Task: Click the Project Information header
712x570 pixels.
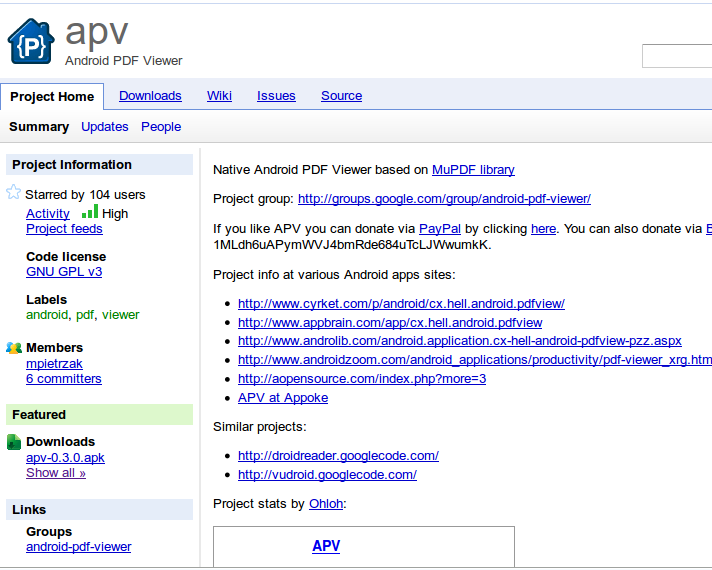Action: pos(99,164)
